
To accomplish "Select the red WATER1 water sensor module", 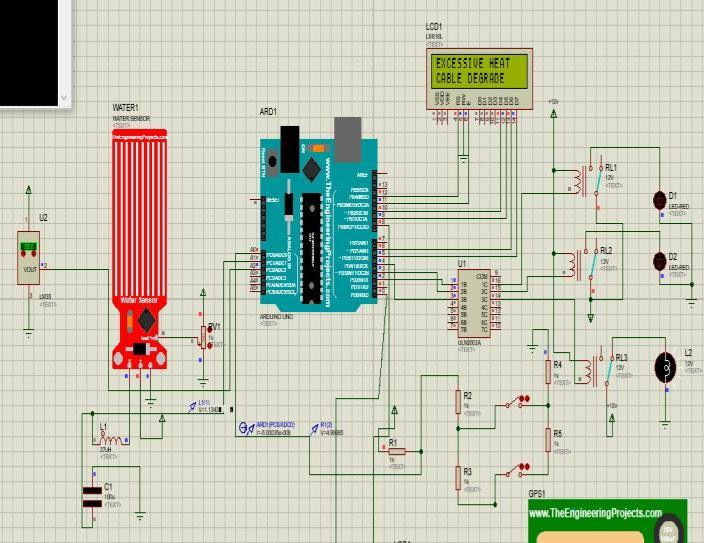I will click(140, 249).
